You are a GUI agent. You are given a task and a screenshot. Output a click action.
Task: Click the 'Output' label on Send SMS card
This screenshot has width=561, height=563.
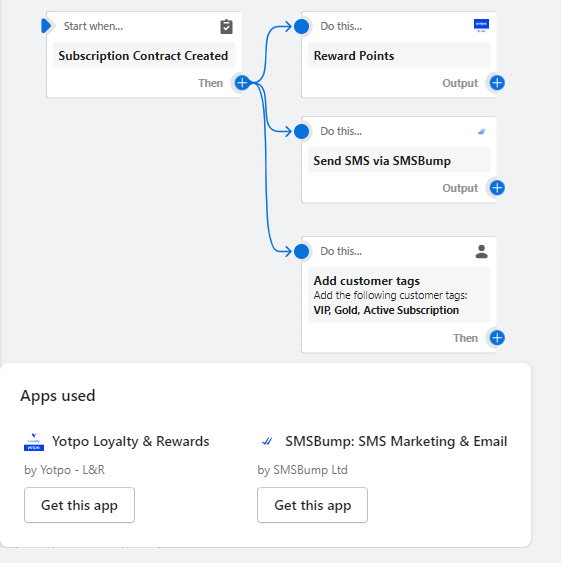(x=460, y=188)
